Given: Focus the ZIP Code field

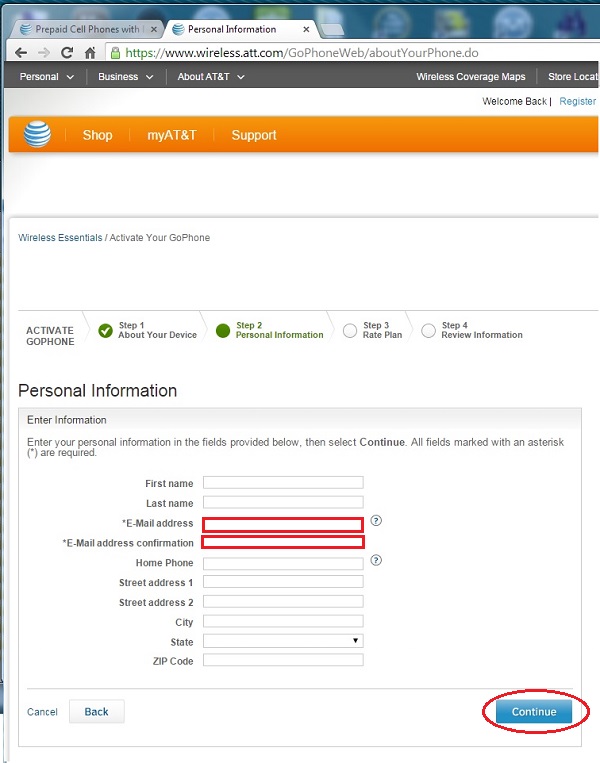Looking at the screenshot, I should [x=283, y=660].
